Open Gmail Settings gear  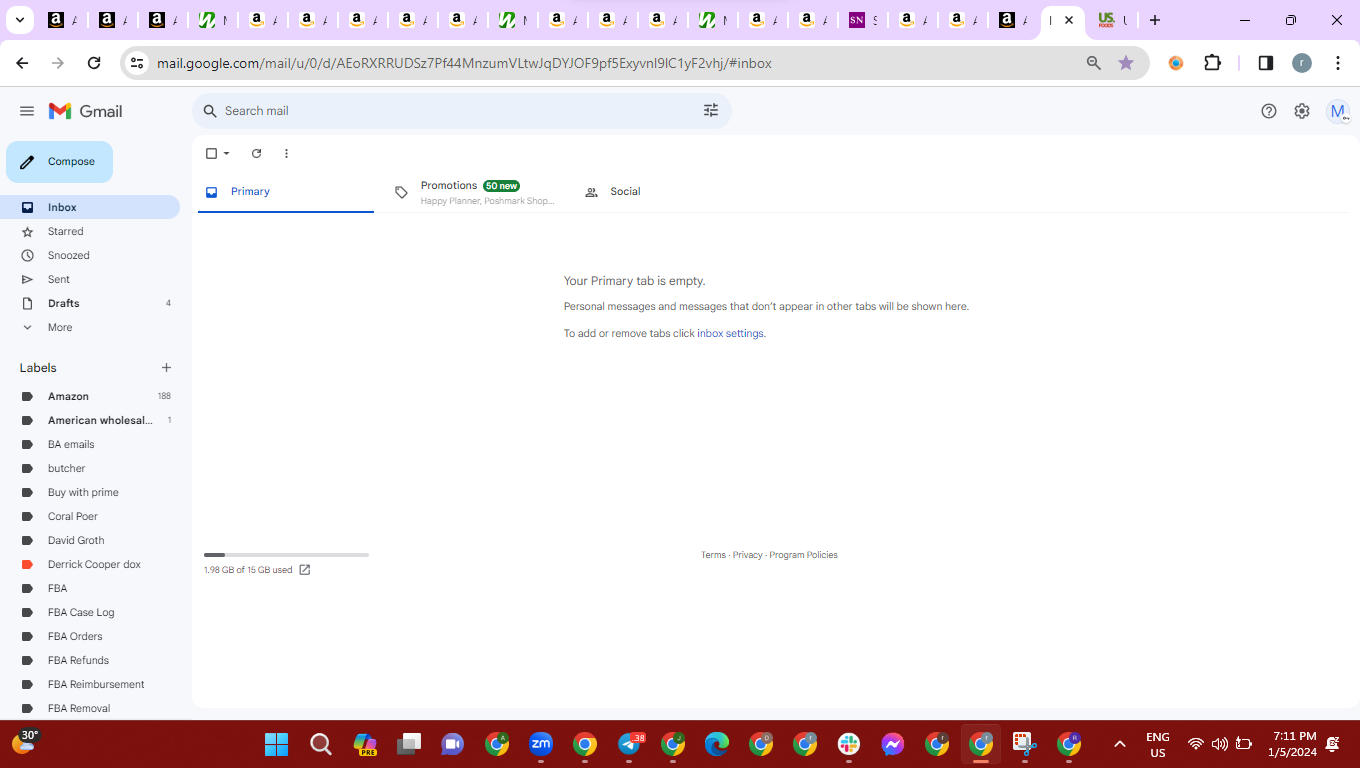[x=1302, y=111]
